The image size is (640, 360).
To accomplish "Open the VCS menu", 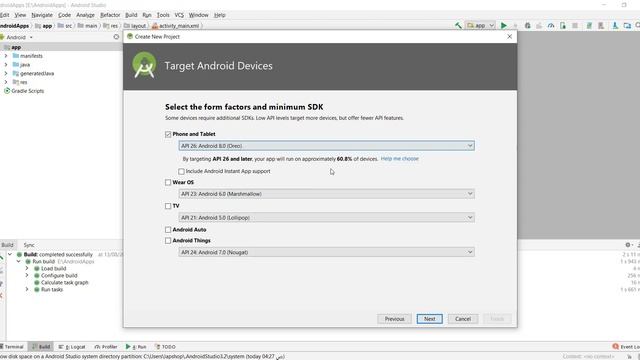I will point(179,15).
